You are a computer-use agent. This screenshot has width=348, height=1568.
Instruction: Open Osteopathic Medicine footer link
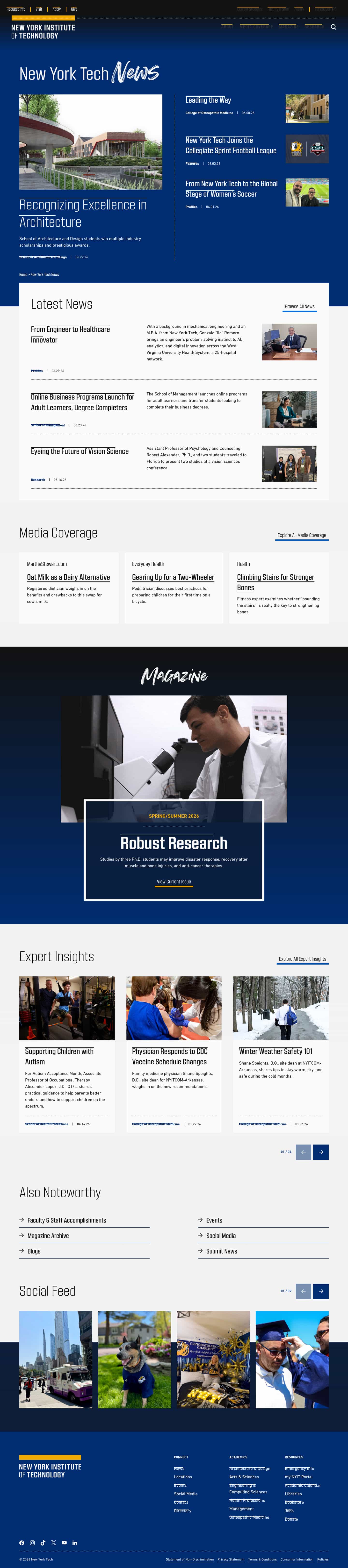click(249, 1517)
